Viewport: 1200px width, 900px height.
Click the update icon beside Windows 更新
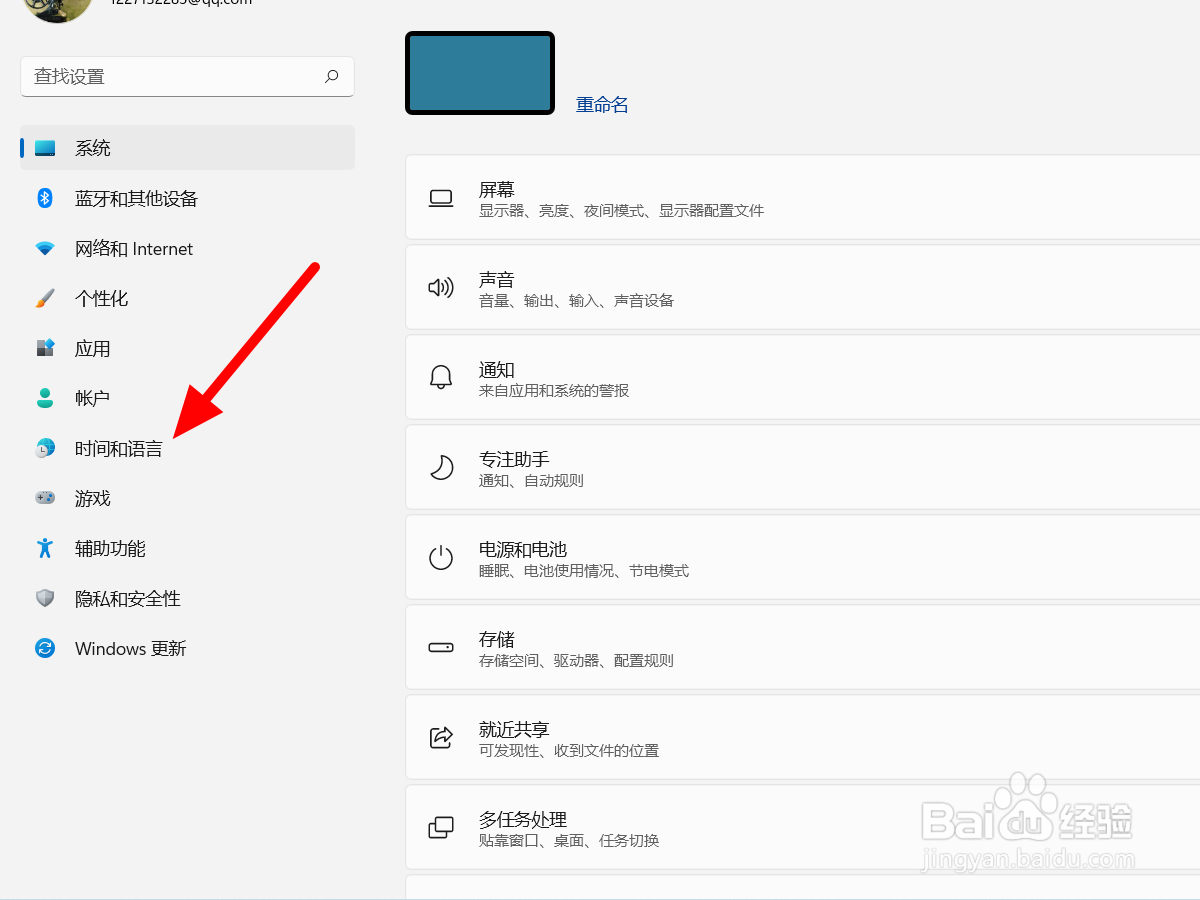(44, 648)
